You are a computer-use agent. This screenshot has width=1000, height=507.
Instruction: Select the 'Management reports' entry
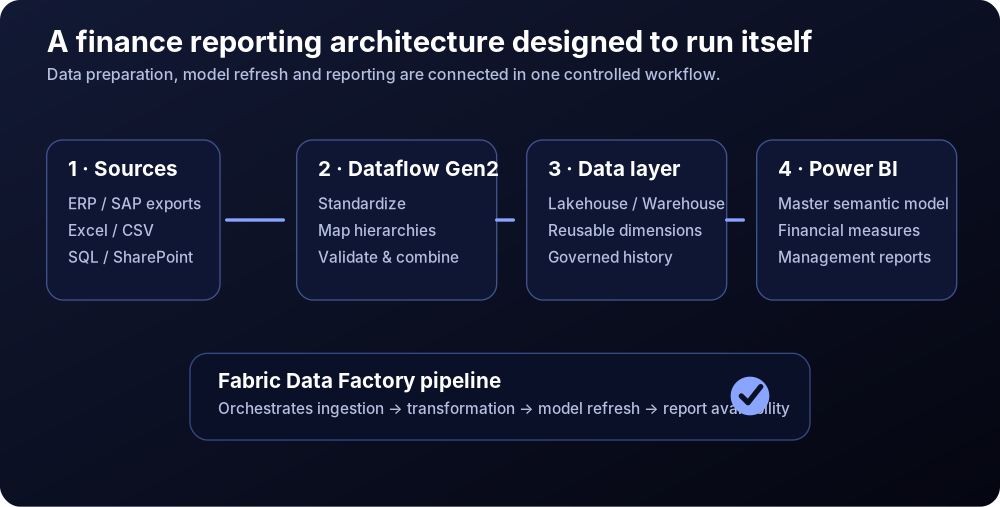click(855, 257)
